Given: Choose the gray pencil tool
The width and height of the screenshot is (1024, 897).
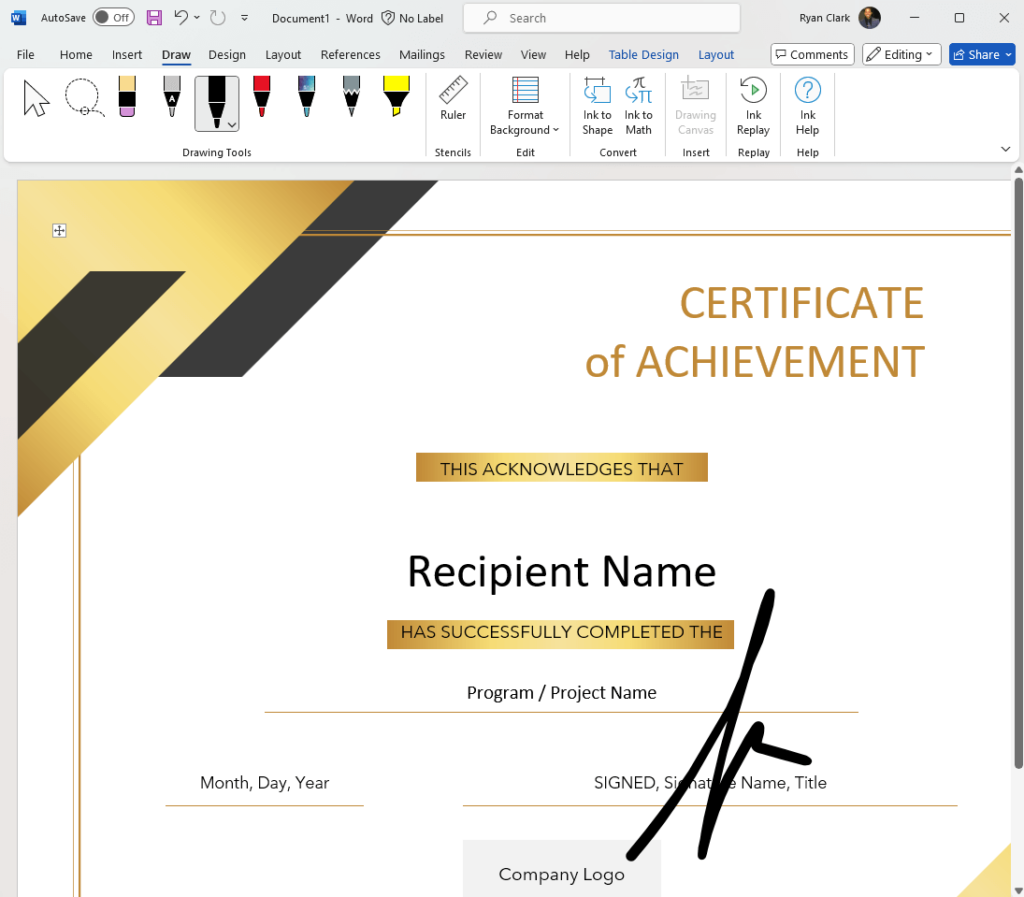Looking at the screenshot, I should tap(351, 97).
